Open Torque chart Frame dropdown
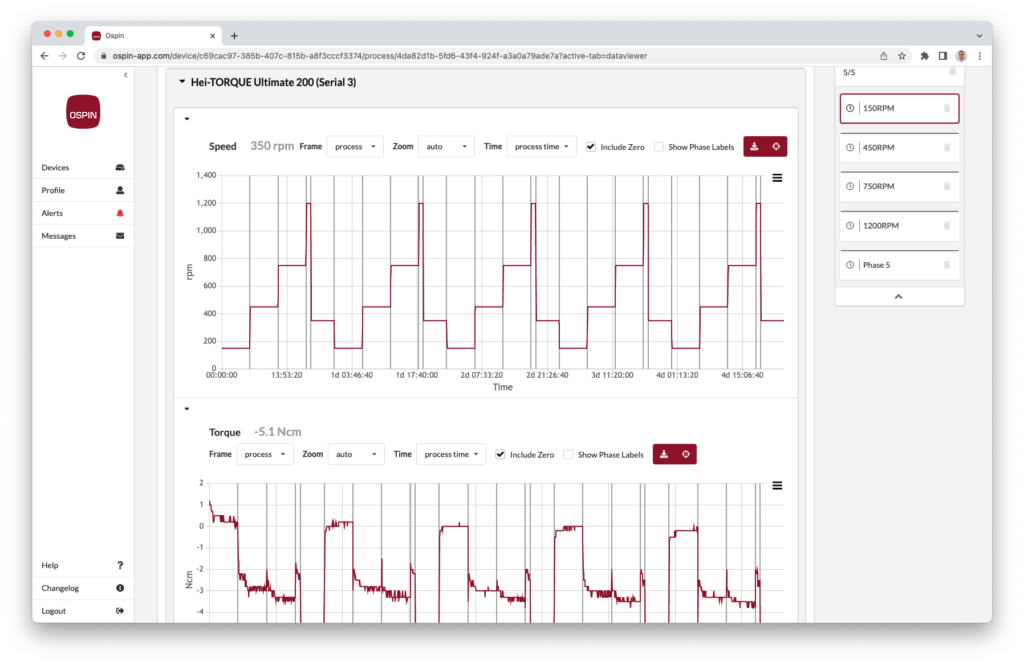 tap(264, 454)
